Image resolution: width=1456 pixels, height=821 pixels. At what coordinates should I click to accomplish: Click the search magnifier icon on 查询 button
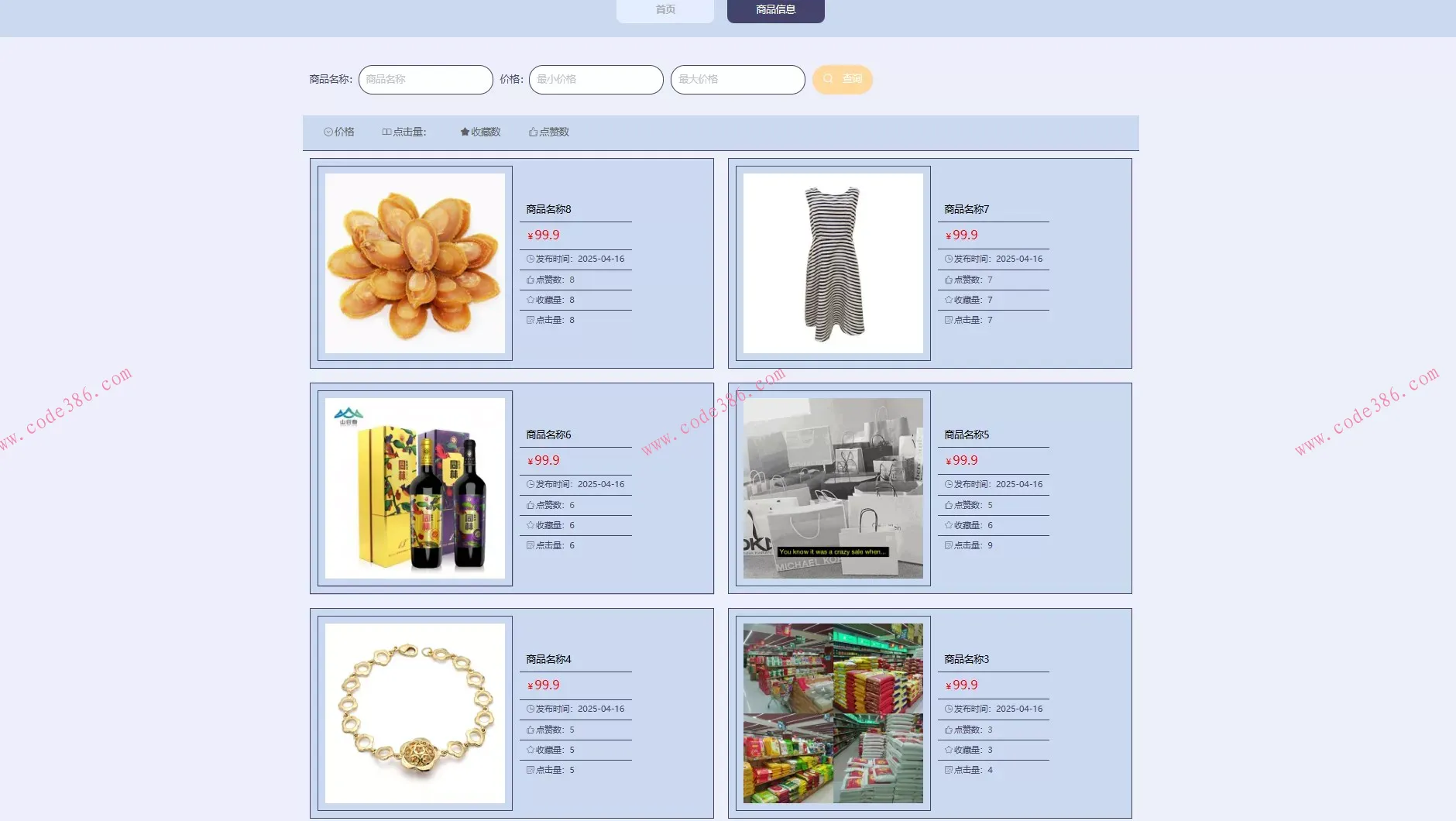coord(828,79)
